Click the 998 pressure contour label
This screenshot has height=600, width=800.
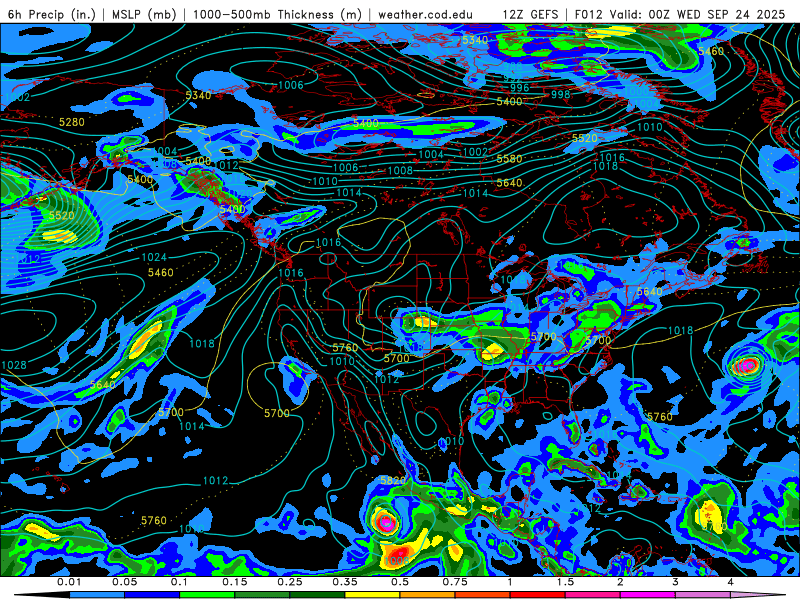click(x=561, y=94)
